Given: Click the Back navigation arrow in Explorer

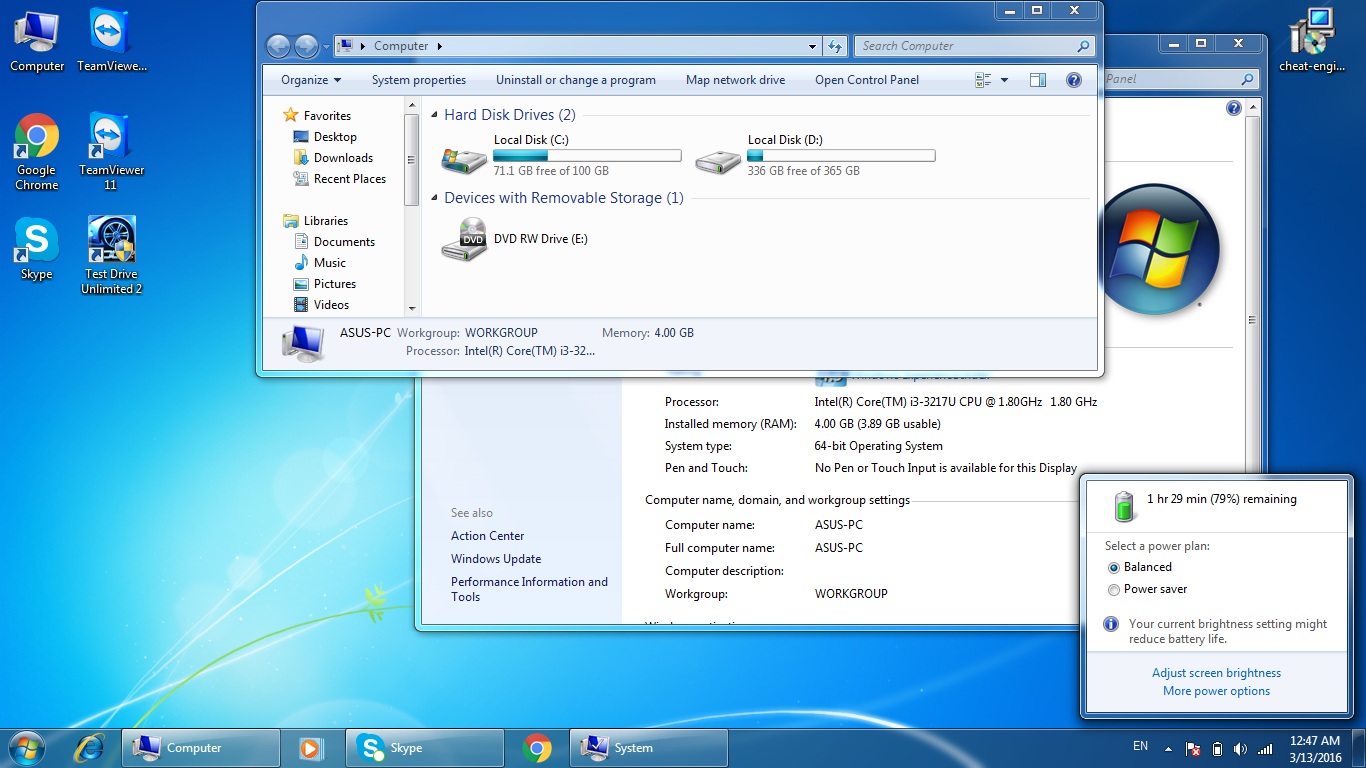Looking at the screenshot, I should (x=278, y=46).
